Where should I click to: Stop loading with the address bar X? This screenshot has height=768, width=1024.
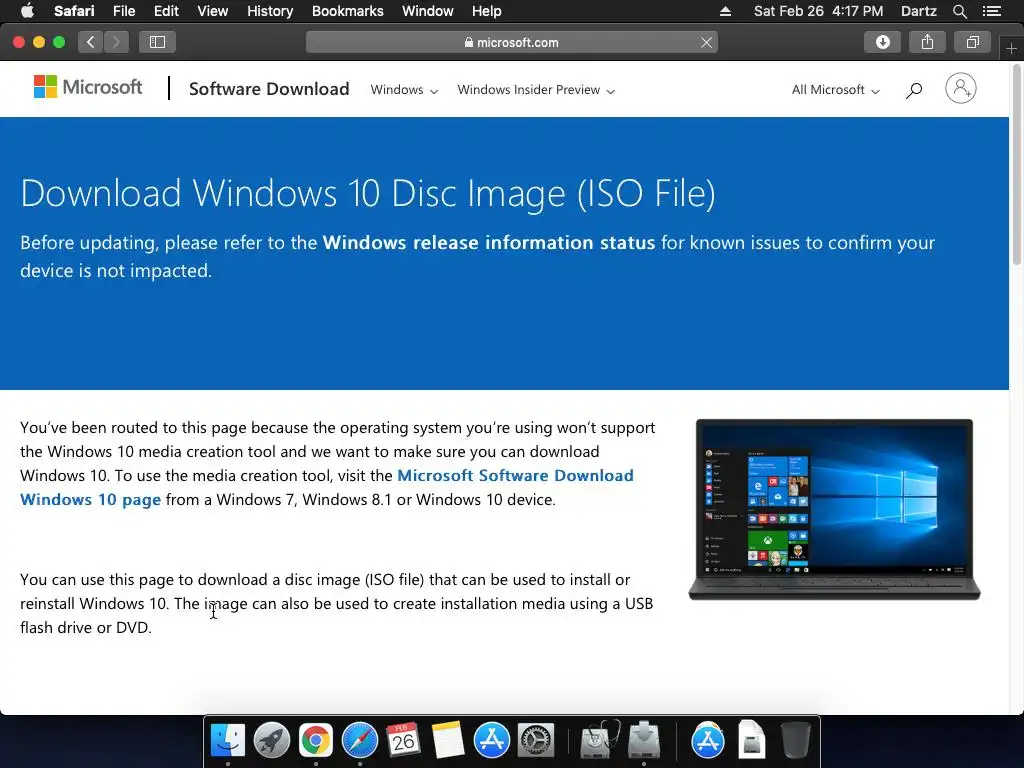coord(706,42)
